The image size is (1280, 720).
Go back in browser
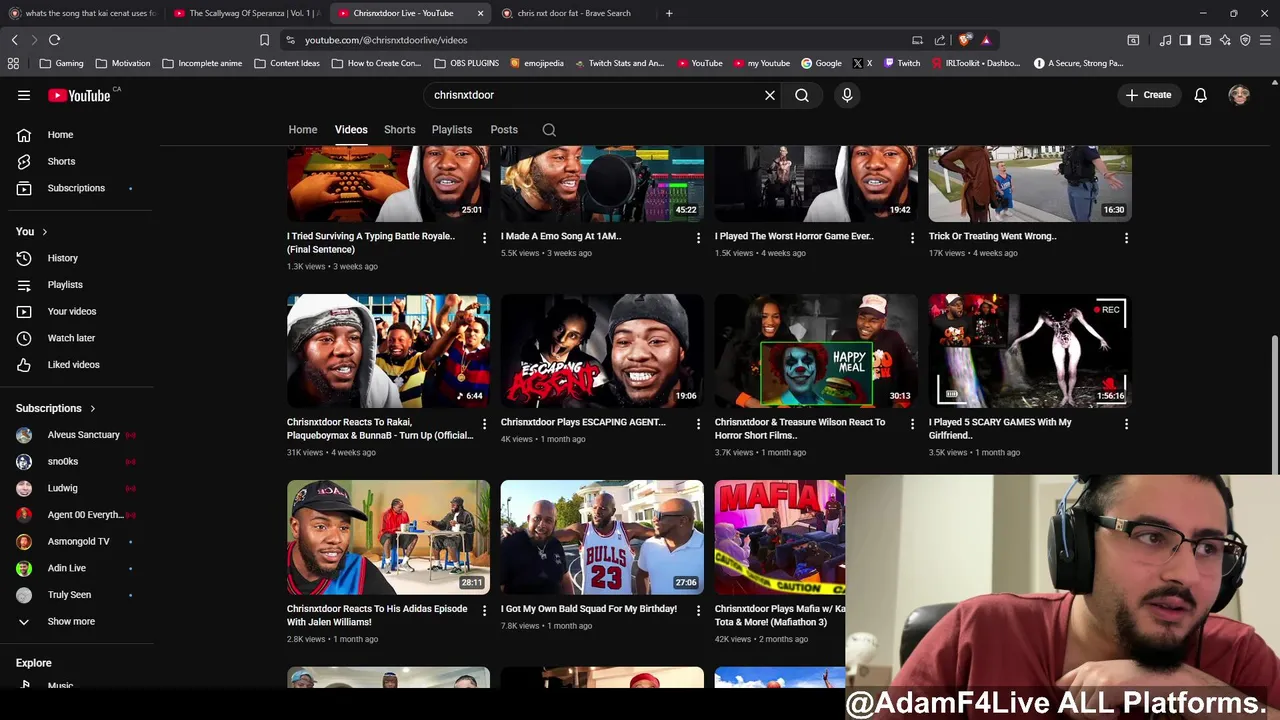[x=14, y=40]
